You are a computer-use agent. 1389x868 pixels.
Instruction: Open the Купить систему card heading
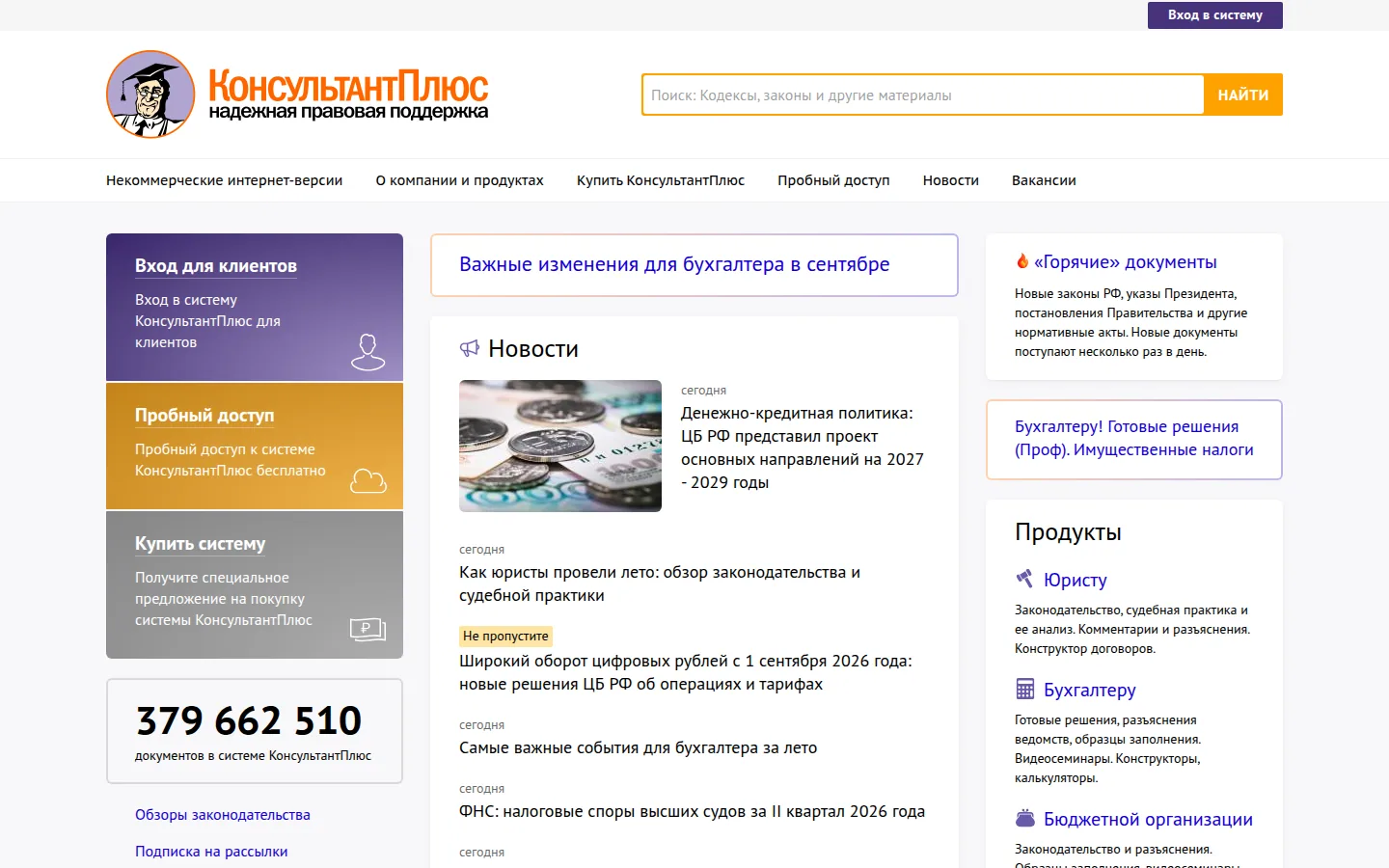pos(200,544)
